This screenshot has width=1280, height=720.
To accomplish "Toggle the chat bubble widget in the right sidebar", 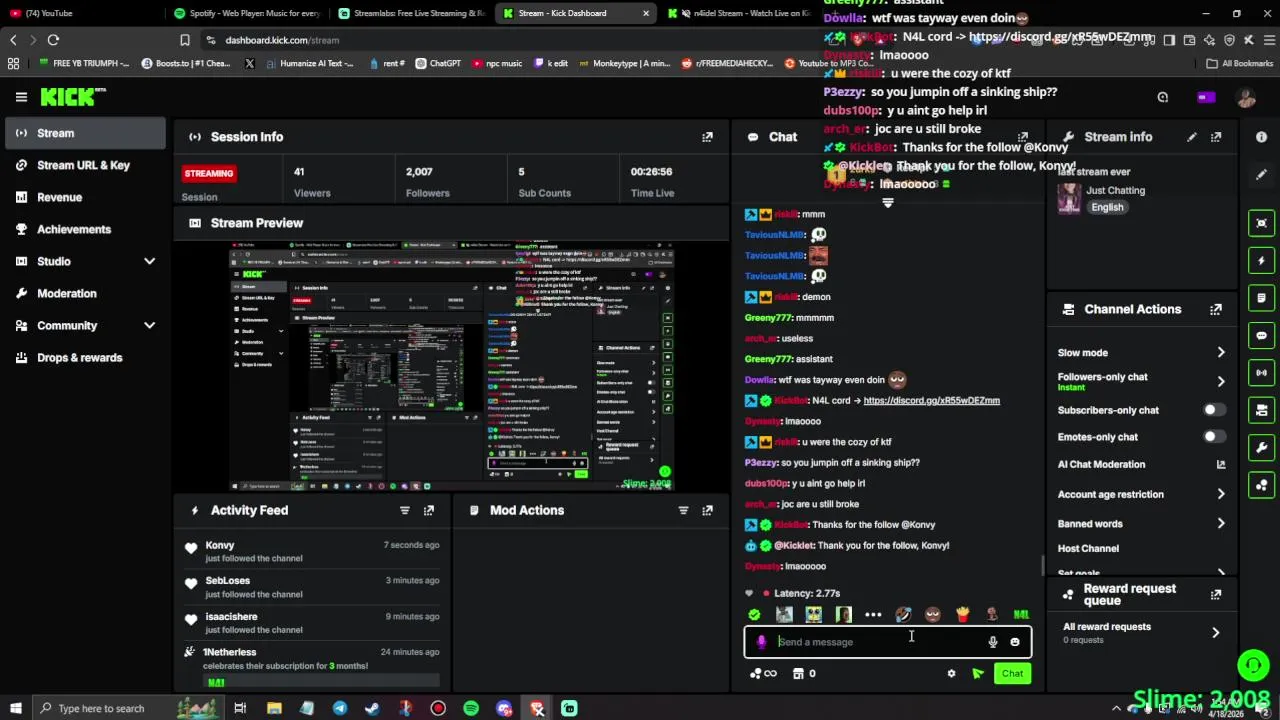I will (1261, 336).
